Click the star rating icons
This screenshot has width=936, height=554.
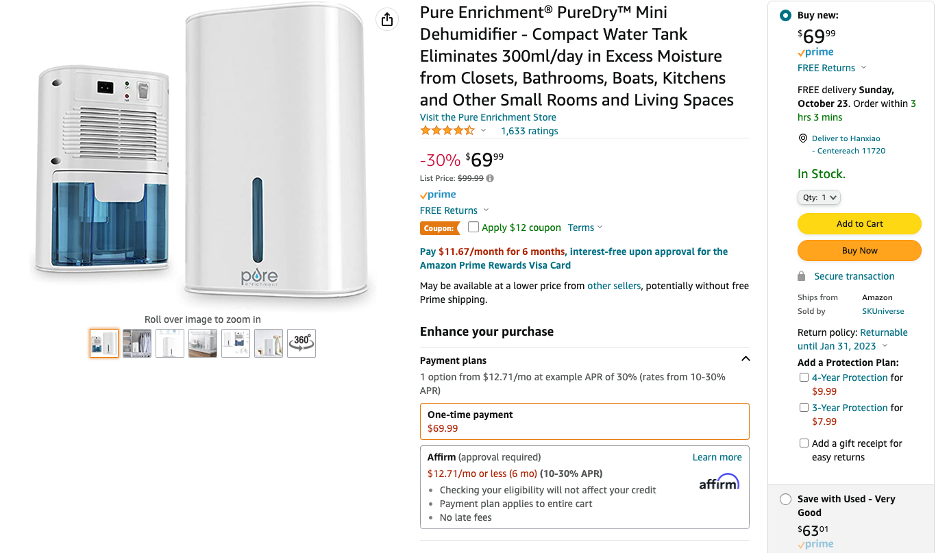448,131
